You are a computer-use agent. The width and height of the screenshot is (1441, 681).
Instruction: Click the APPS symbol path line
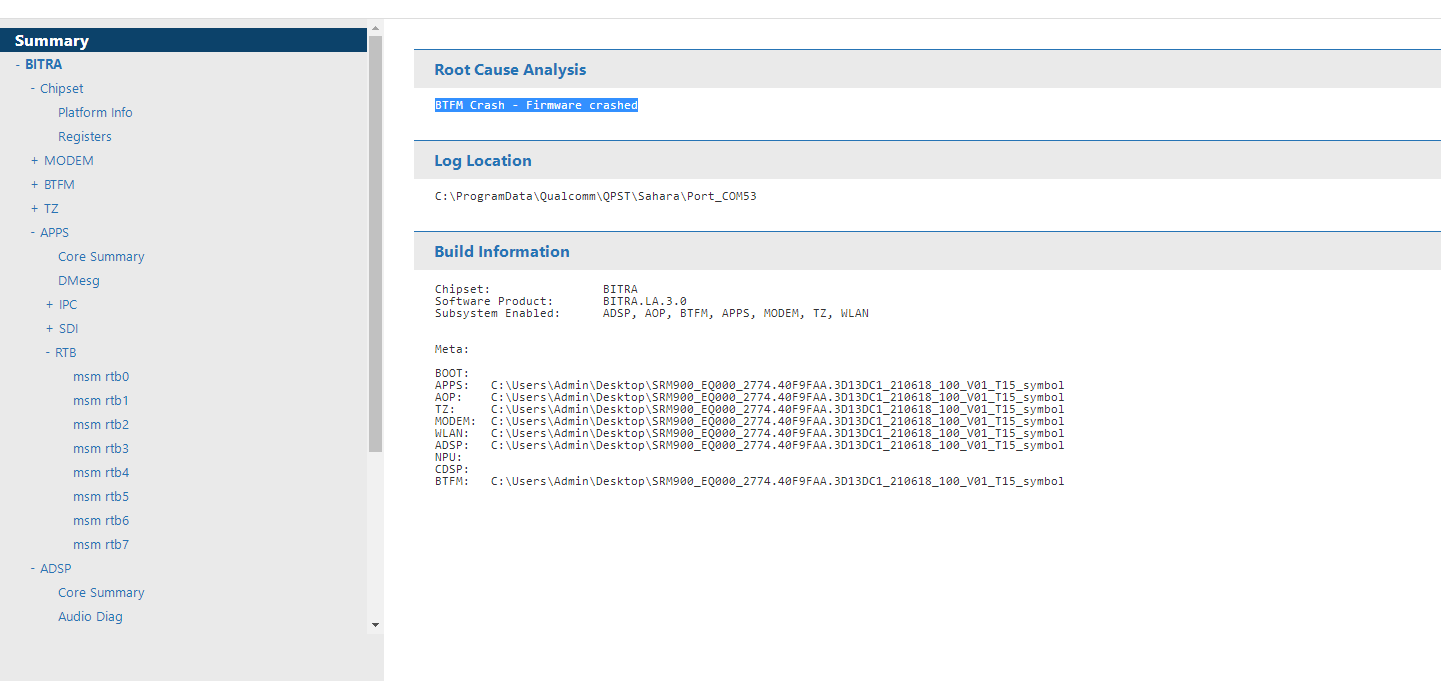[x=750, y=385]
